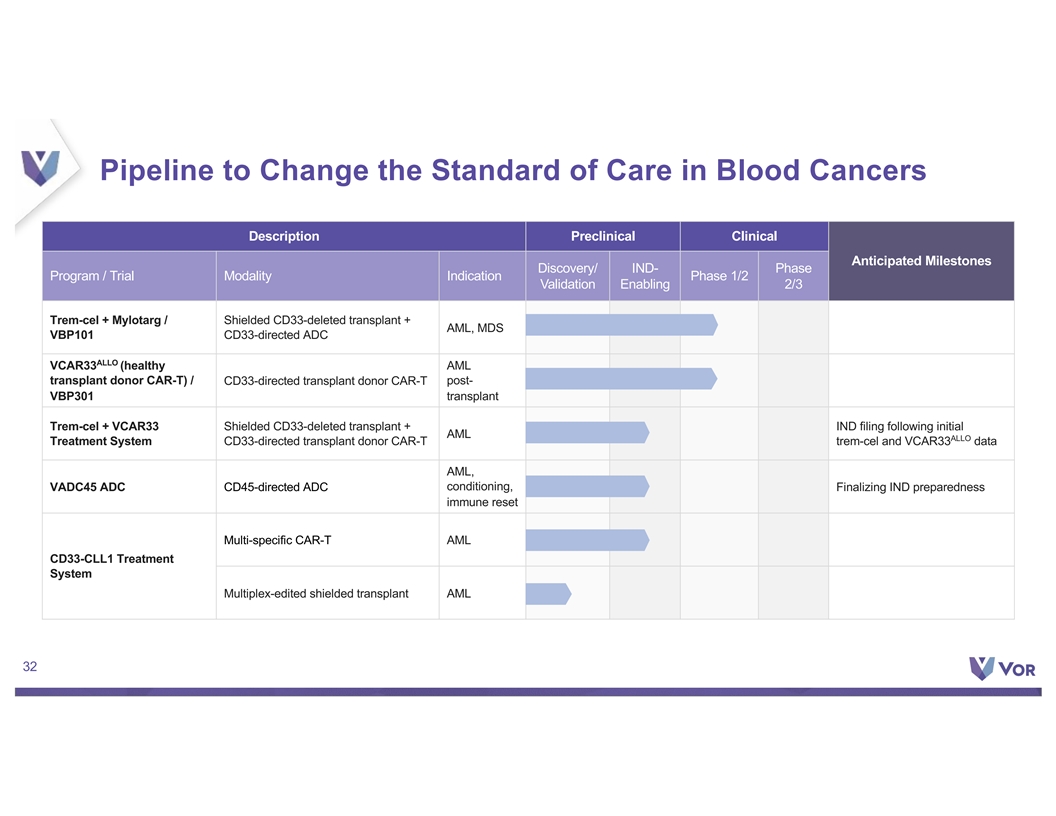Click the IND-Enabling column header
This screenshot has width=1056, height=816.
pos(645,276)
